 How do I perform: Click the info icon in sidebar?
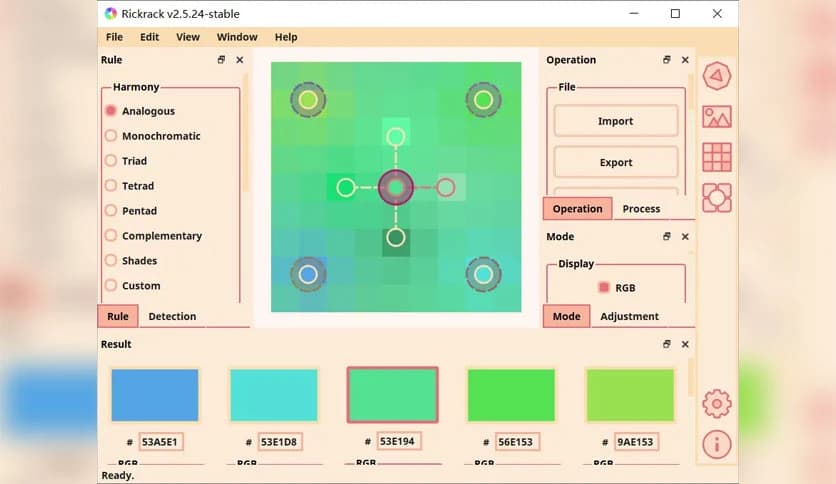(716, 444)
